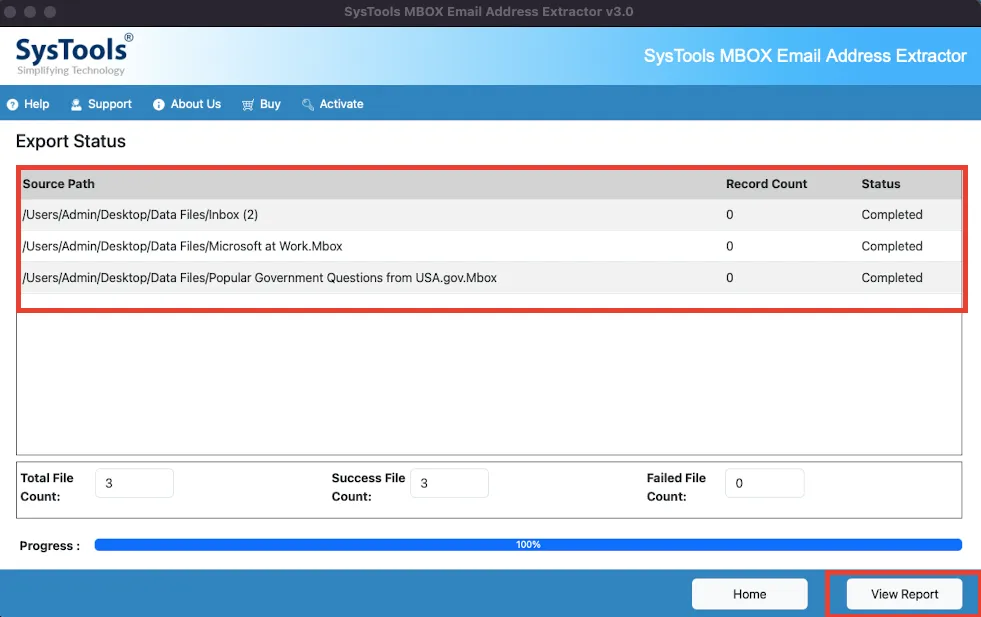This screenshot has height=617, width=981.
Task: Click the About Us info icon
Action: click(159, 105)
